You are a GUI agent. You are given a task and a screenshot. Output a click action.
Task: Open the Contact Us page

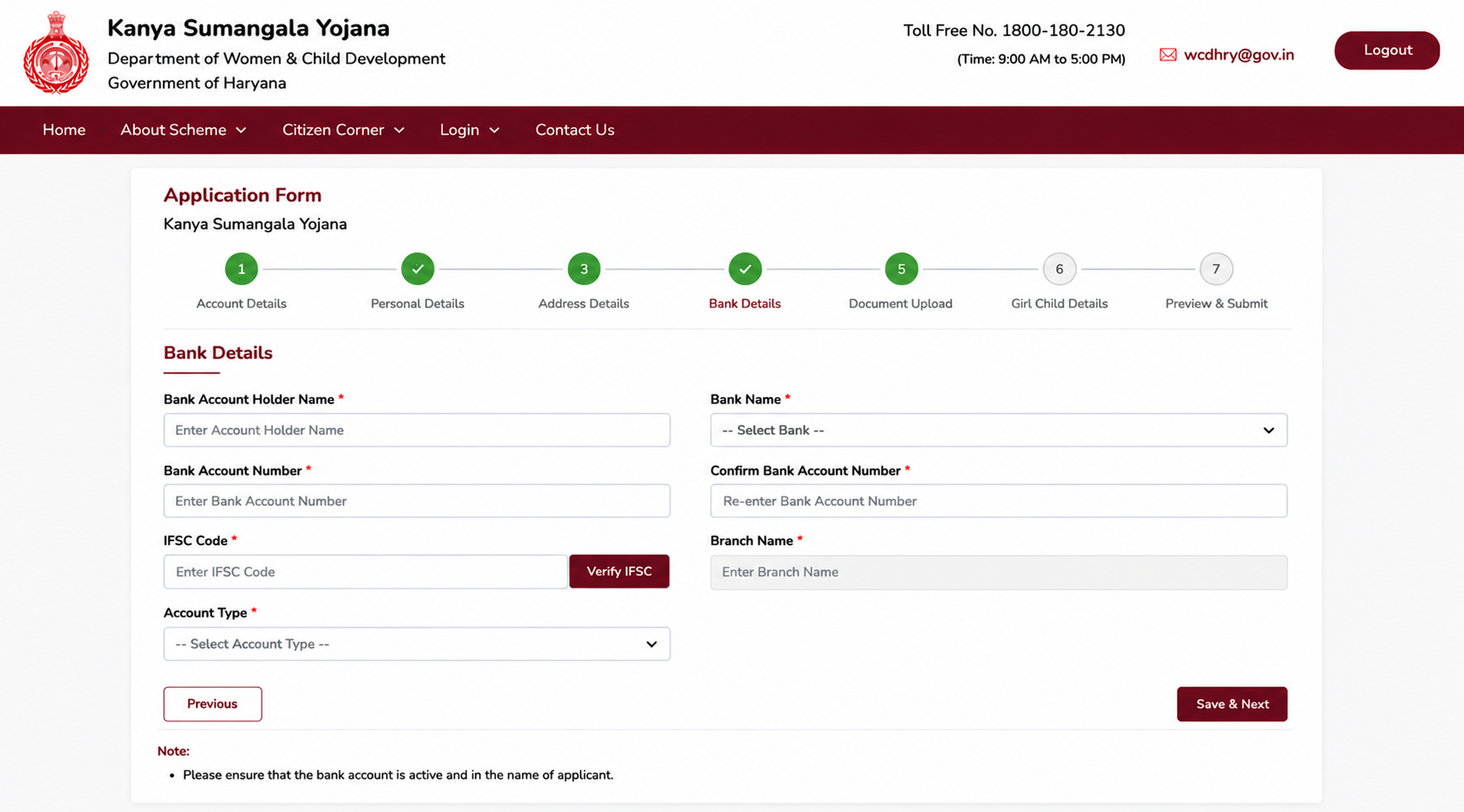[575, 130]
